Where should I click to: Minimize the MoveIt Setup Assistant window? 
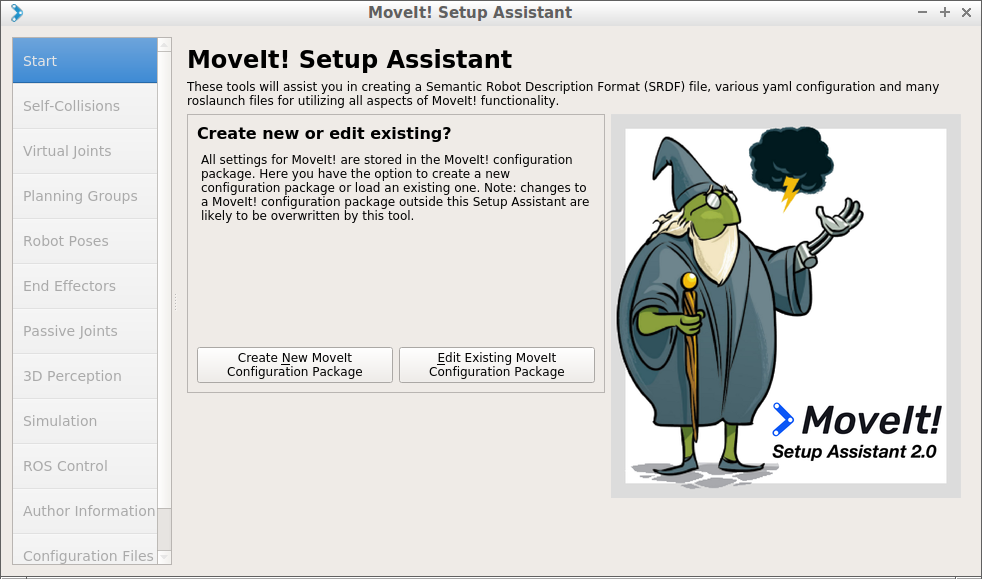(922, 12)
